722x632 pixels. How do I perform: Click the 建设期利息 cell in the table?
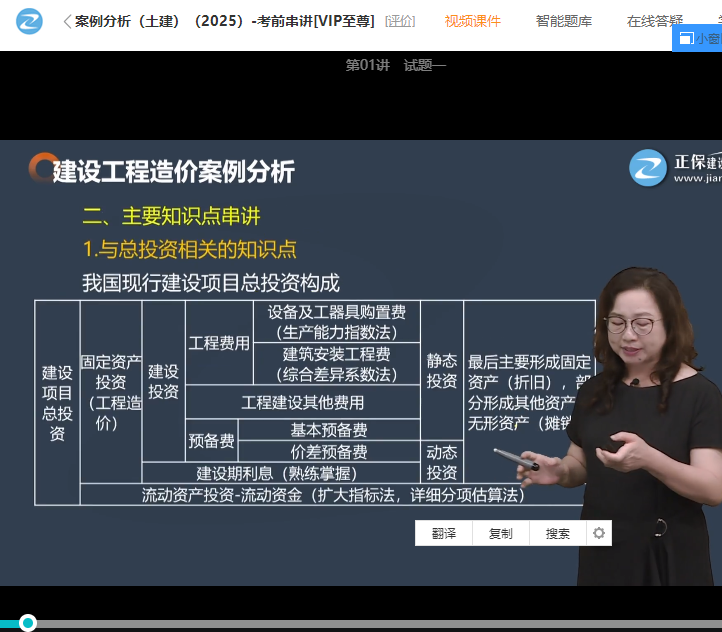[276, 473]
